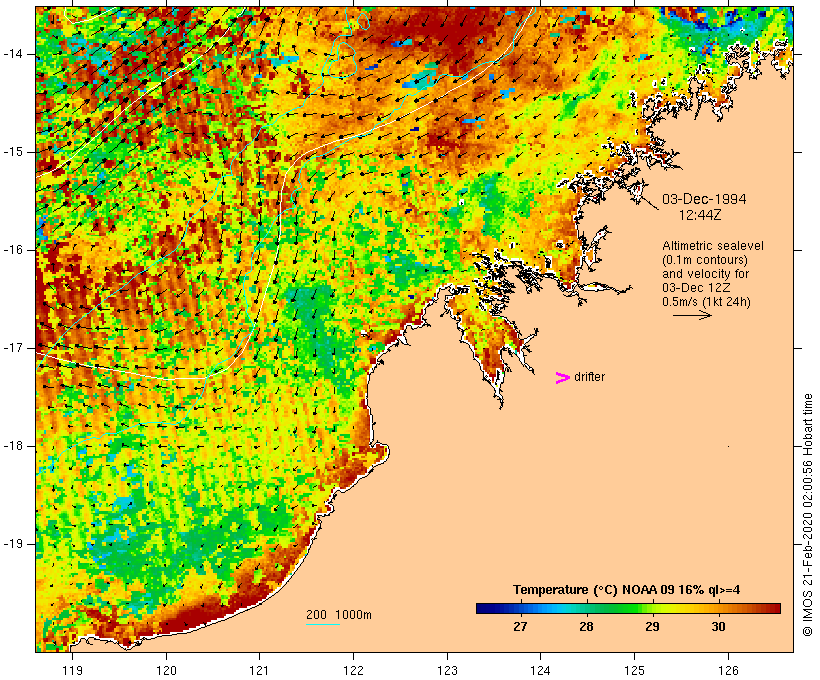Click the velocity scale arrow under 0.5m/s
Image resolution: width=820 pixels, height=680 pixels.
[x=692, y=315]
